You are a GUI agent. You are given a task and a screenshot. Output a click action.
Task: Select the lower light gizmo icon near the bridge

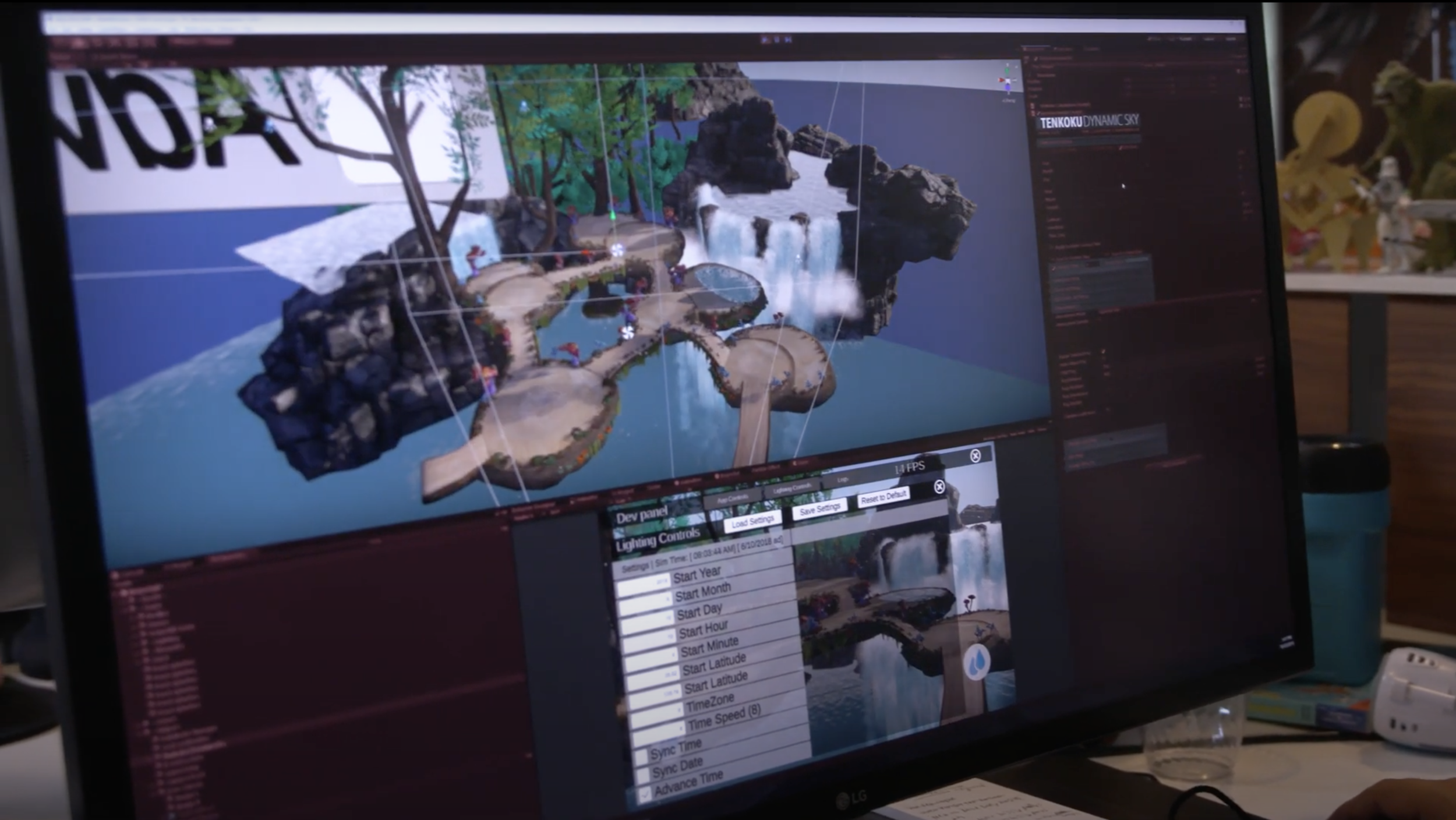(627, 332)
